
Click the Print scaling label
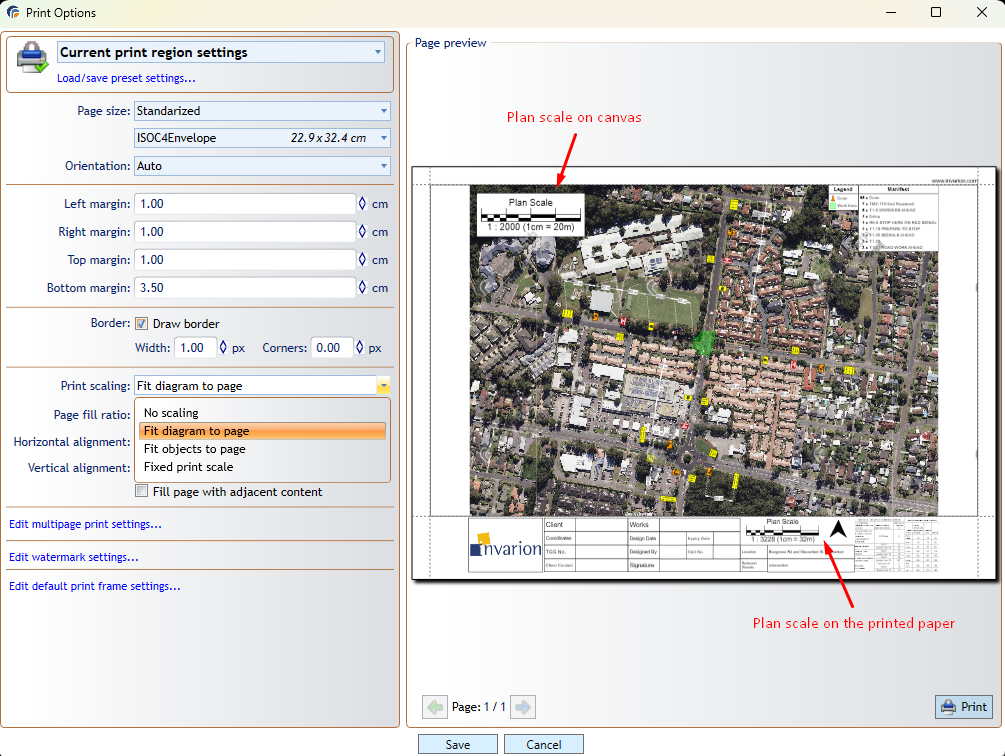pyautogui.click(x=95, y=386)
